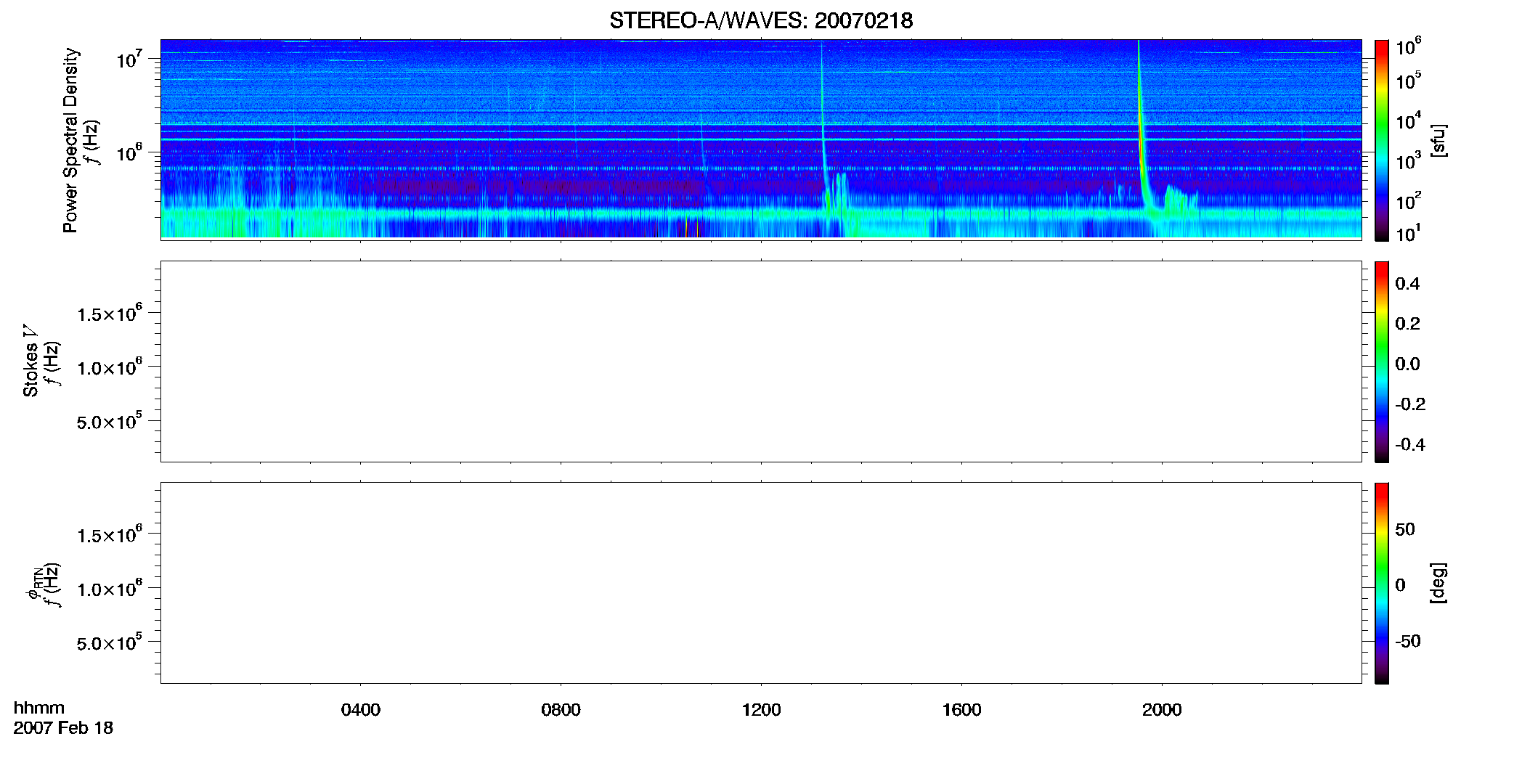Click the degrees color bar

pyautogui.click(x=1382, y=583)
